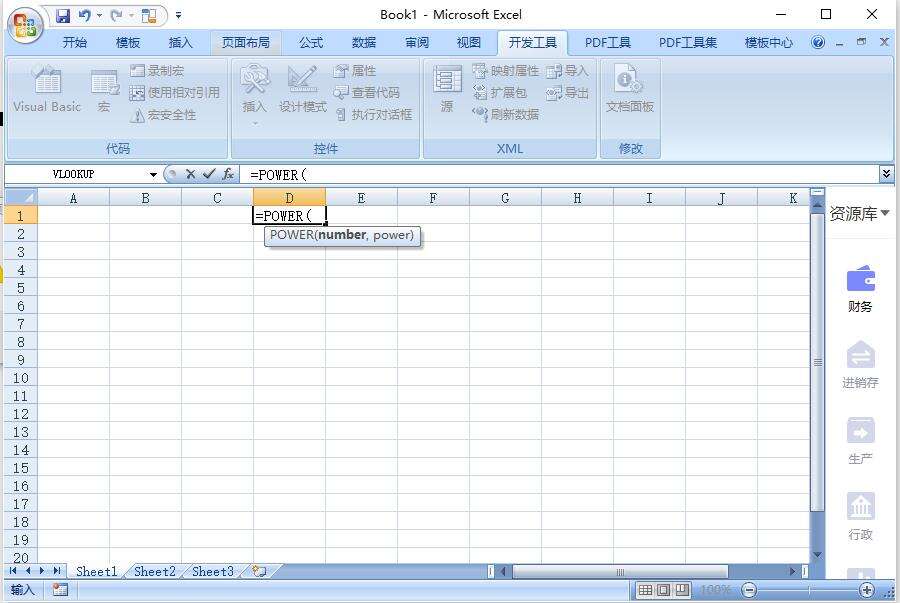Switch to Normal view in status bar
The height and width of the screenshot is (603, 900).
(x=645, y=590)
